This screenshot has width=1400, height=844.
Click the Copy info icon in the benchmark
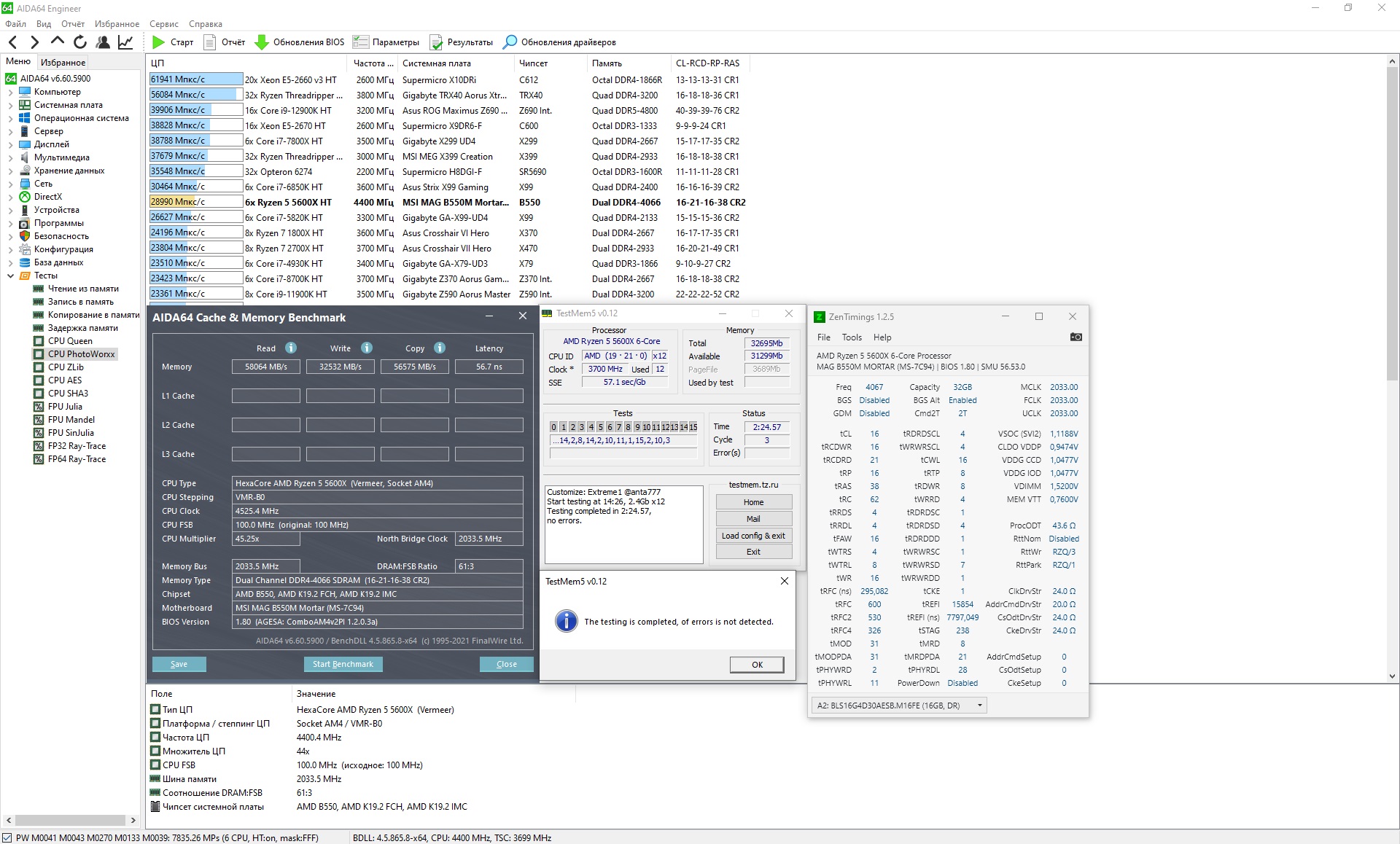(440, 348)
